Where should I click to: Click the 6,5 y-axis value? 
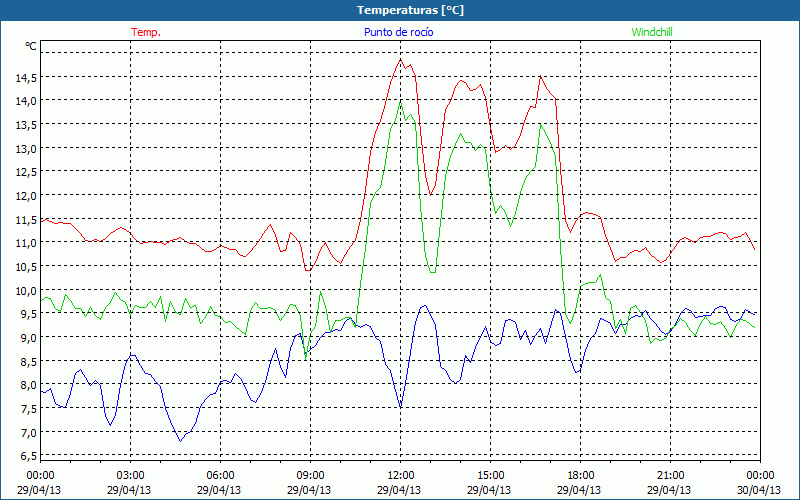point(29,456)
